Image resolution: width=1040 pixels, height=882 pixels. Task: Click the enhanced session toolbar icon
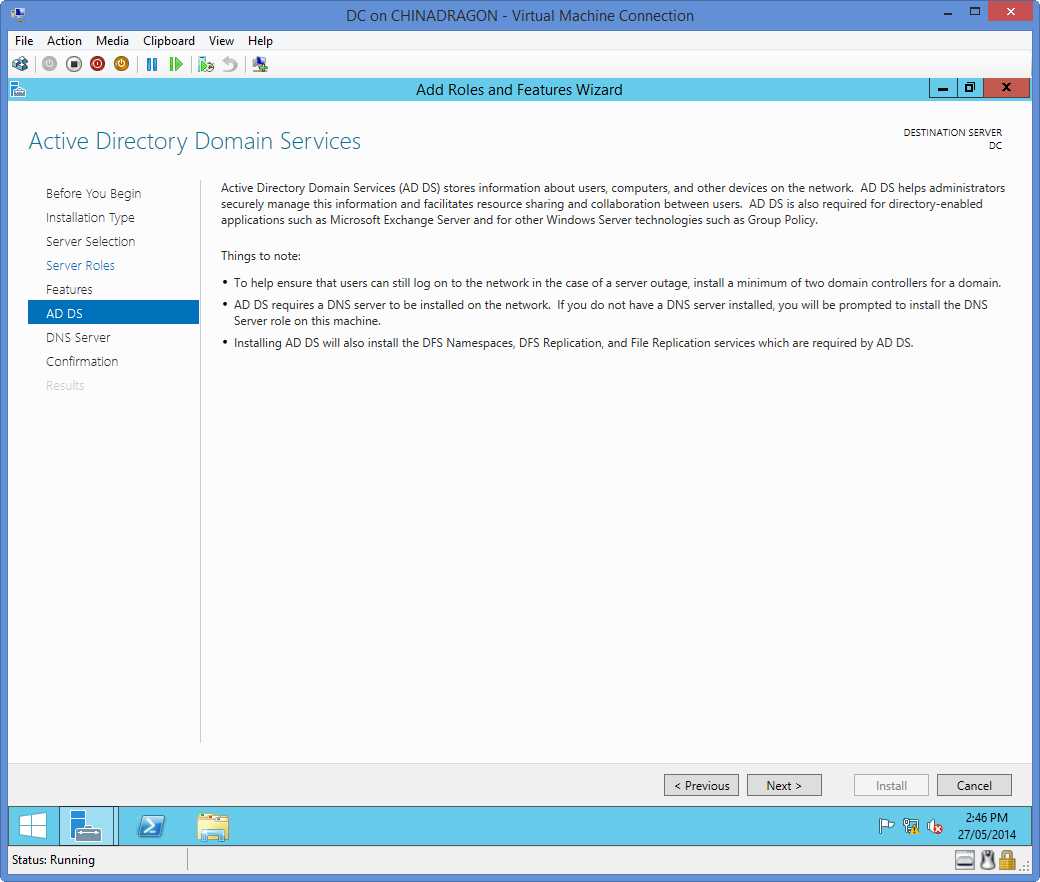point(260,64)
